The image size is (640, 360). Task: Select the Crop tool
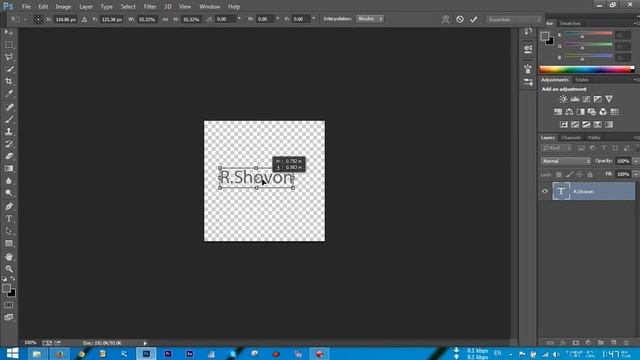pyautogui.click(x=9, y=81)
